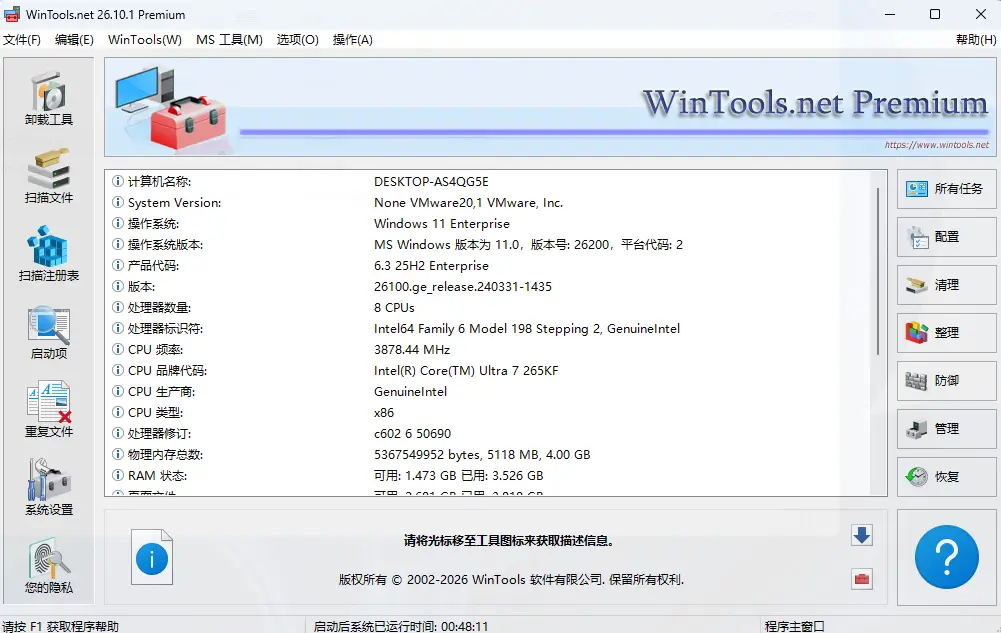Open the 扫描注册表 registry scanner
Screen dimensions: 1001x633
(x=49, y=254)
